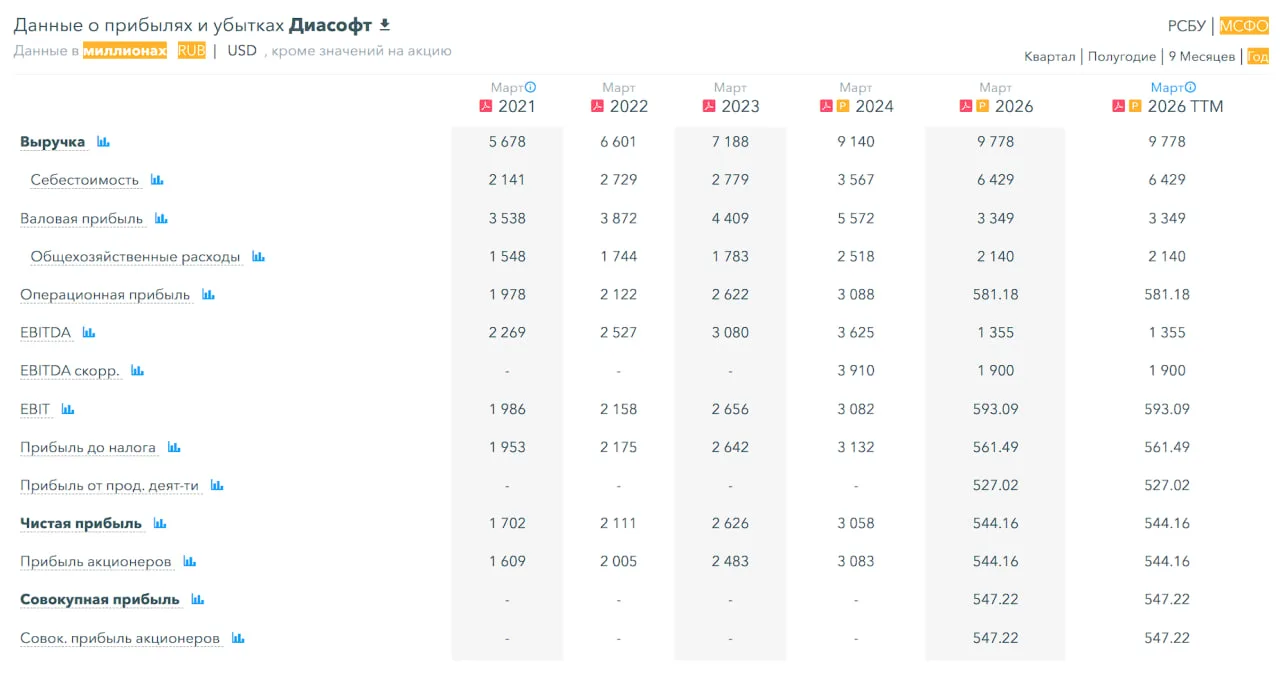Open chart for Операционная прибыль
This screenshot has width=1280, height=674.
208,294
